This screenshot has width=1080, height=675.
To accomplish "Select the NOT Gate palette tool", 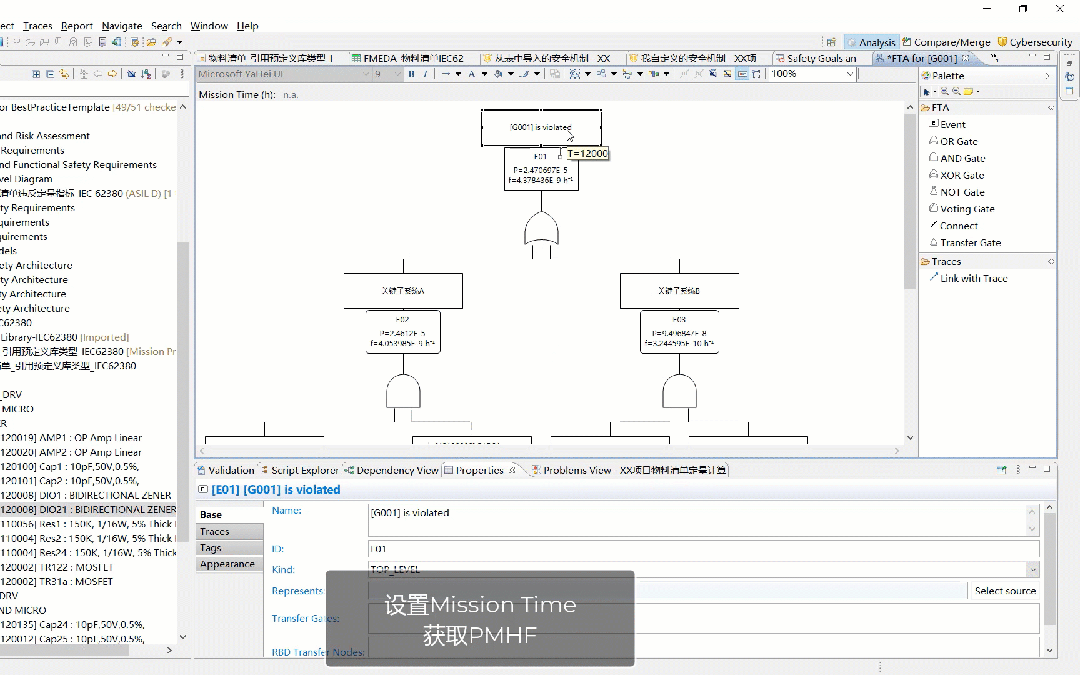I will pos(957,192).
